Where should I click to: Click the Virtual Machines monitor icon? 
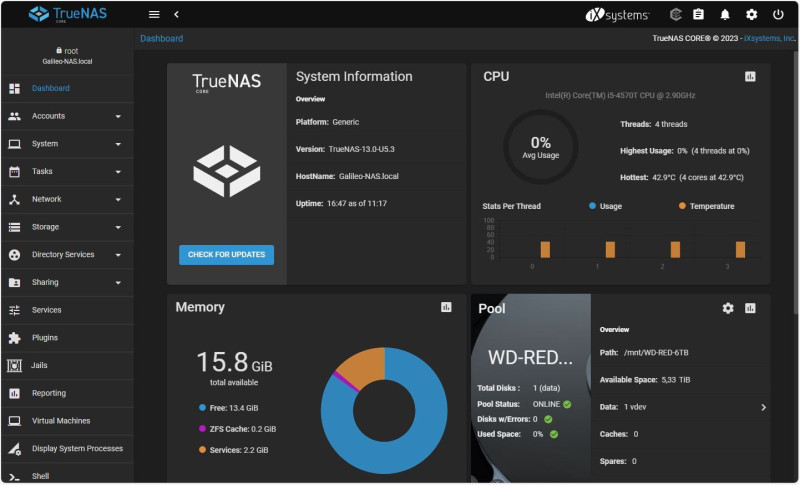[x=14, y=421]
